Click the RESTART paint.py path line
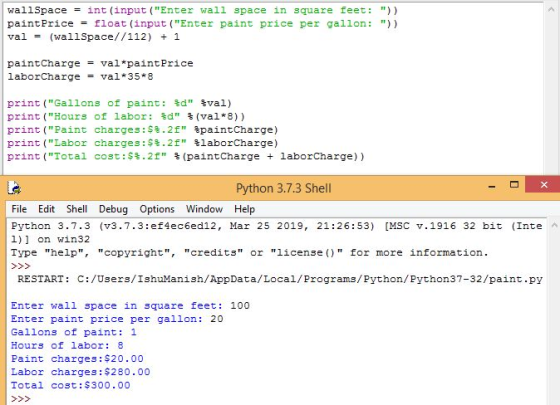Image resolution: width=560 pixels, height=405 pixels. [x=280, y=279]
